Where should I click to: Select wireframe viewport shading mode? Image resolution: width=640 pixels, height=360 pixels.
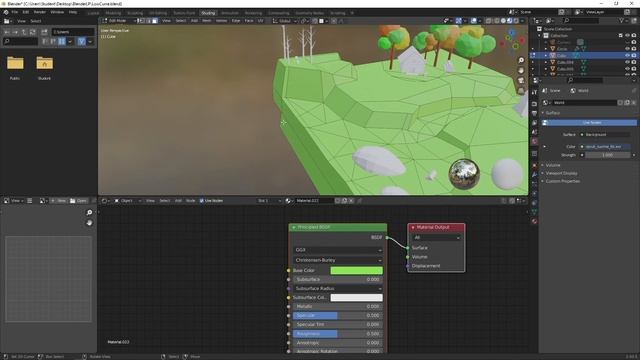[497, 21]
